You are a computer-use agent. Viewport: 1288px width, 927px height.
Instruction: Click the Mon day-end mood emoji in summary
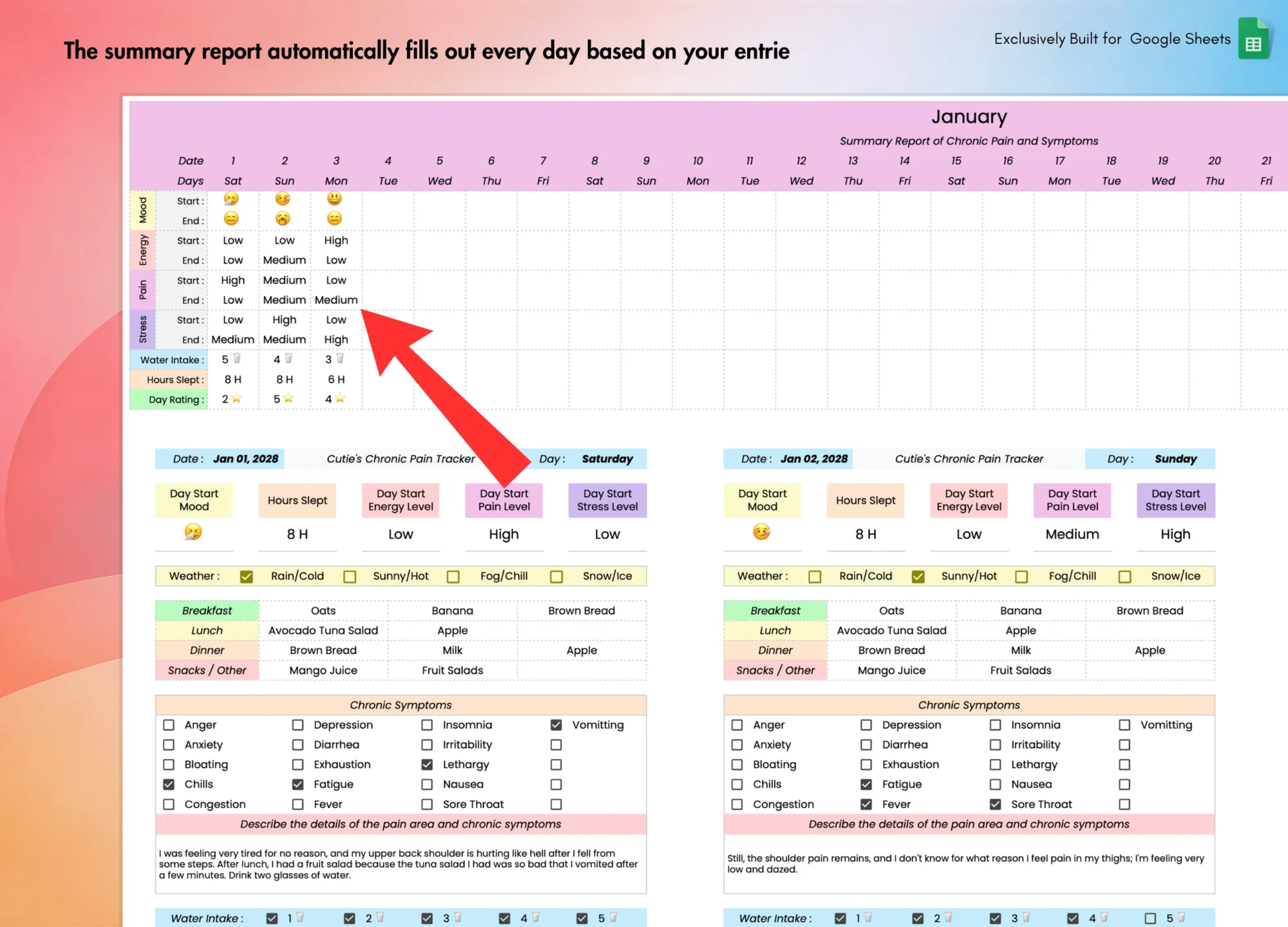[x=334, y=219]
